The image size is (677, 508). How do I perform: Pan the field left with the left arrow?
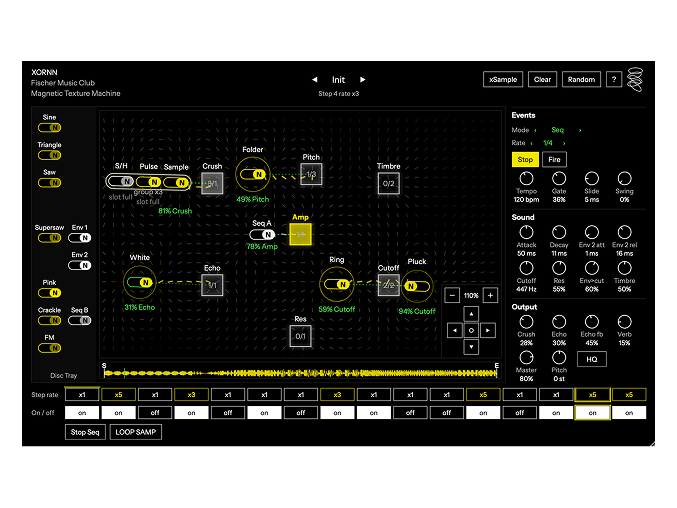click(455, 331)
